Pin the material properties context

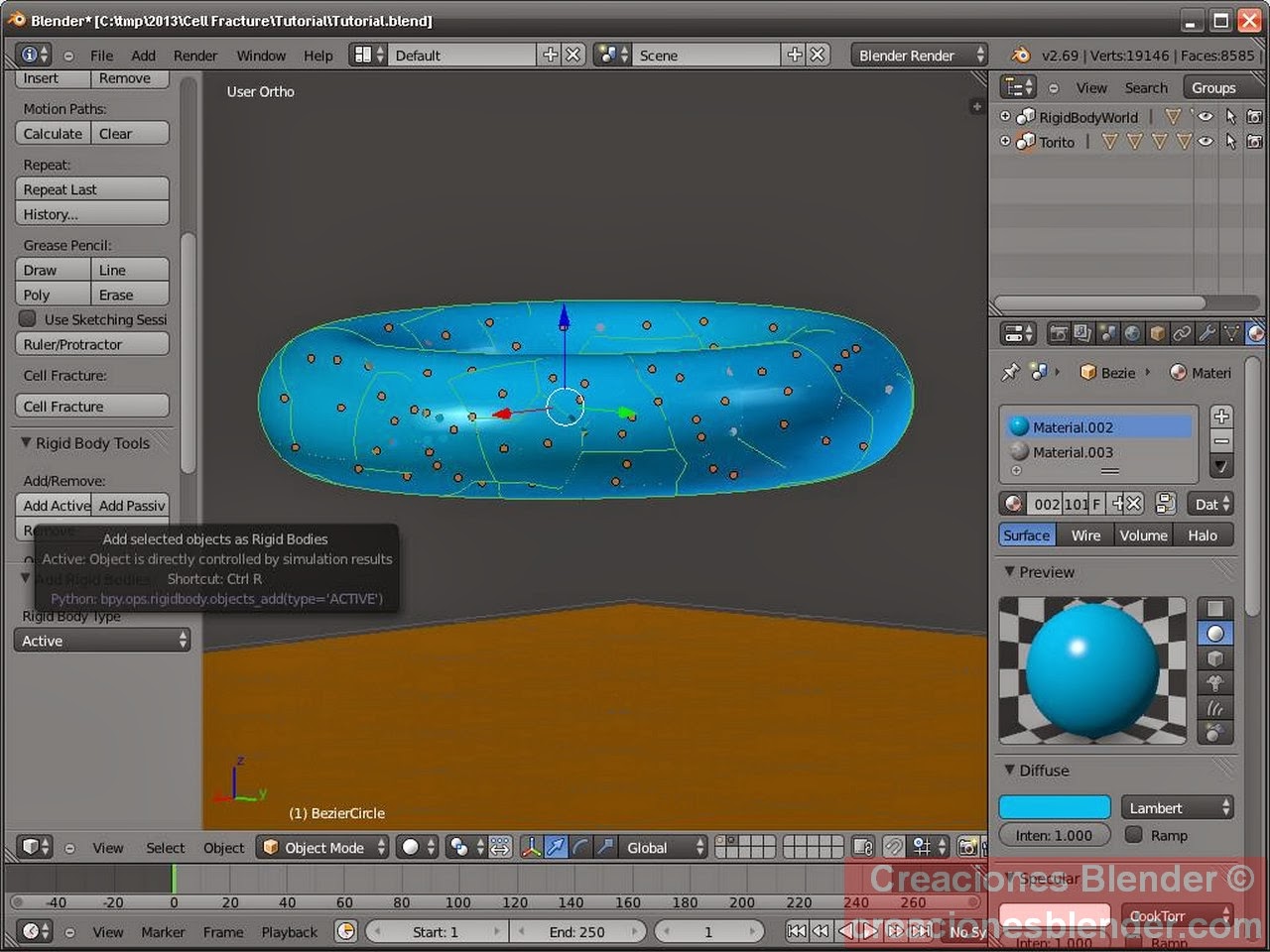[x=1012, y=372]
